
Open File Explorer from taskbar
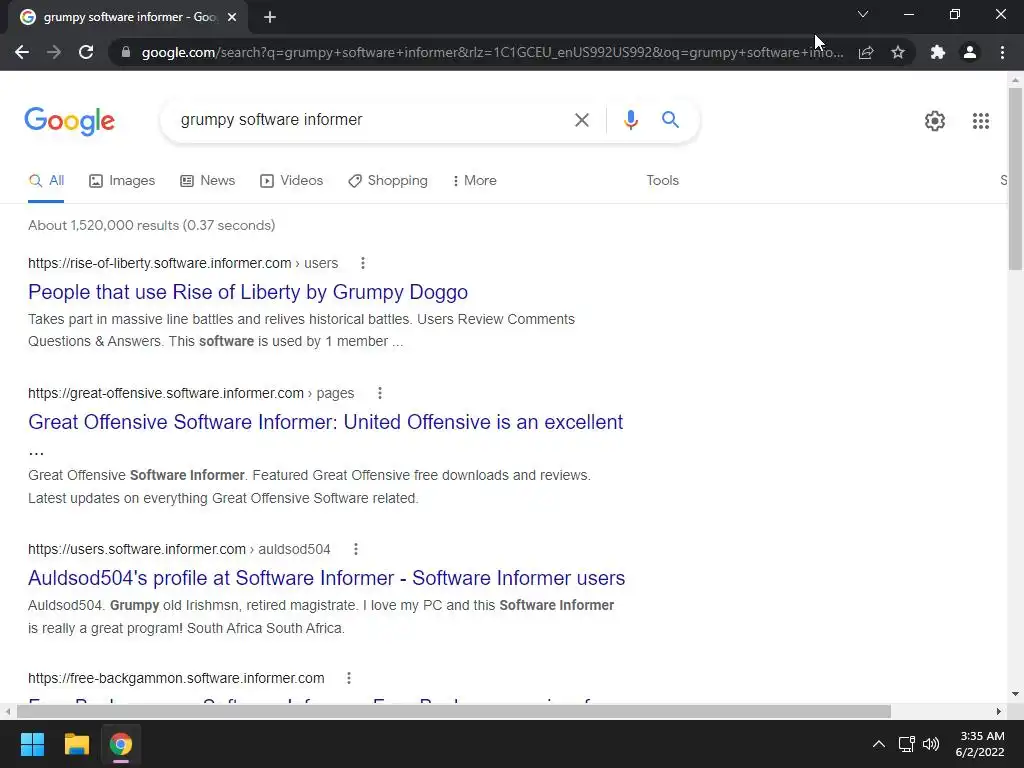(x=76, y=744)
